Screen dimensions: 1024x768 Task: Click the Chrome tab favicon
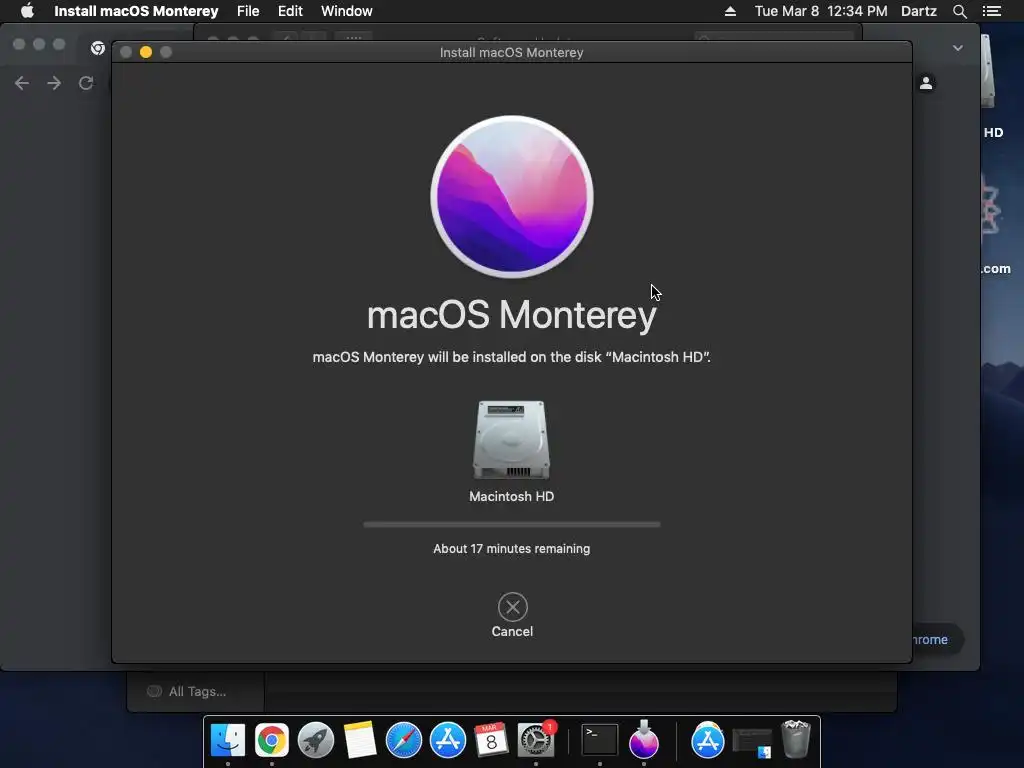point(98,48)
